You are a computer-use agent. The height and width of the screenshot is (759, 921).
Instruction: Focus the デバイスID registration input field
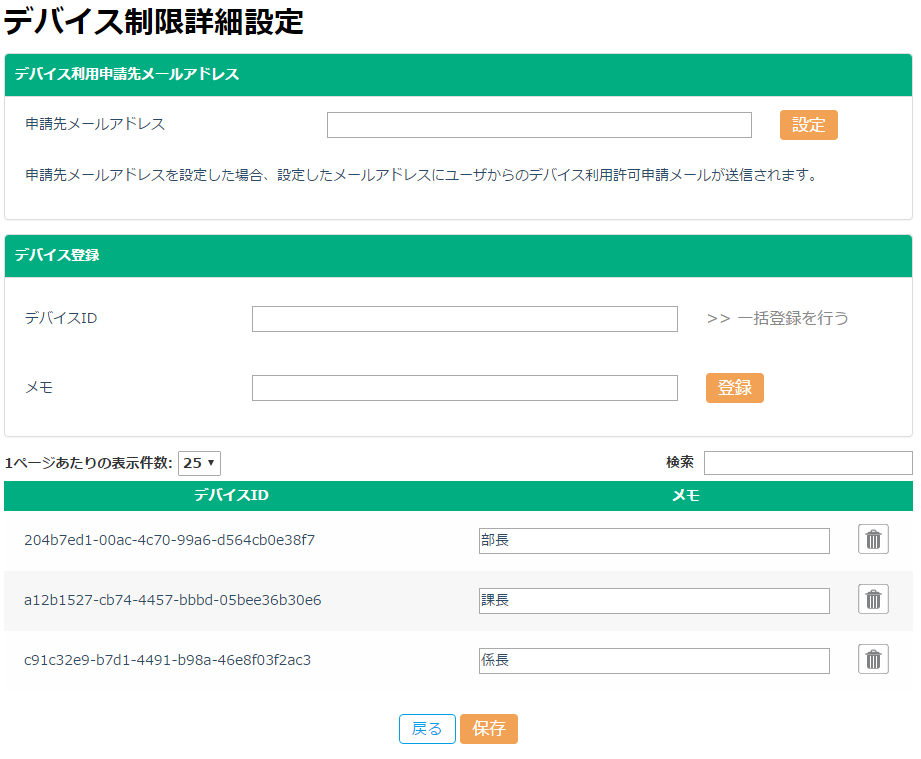[465, 319]
